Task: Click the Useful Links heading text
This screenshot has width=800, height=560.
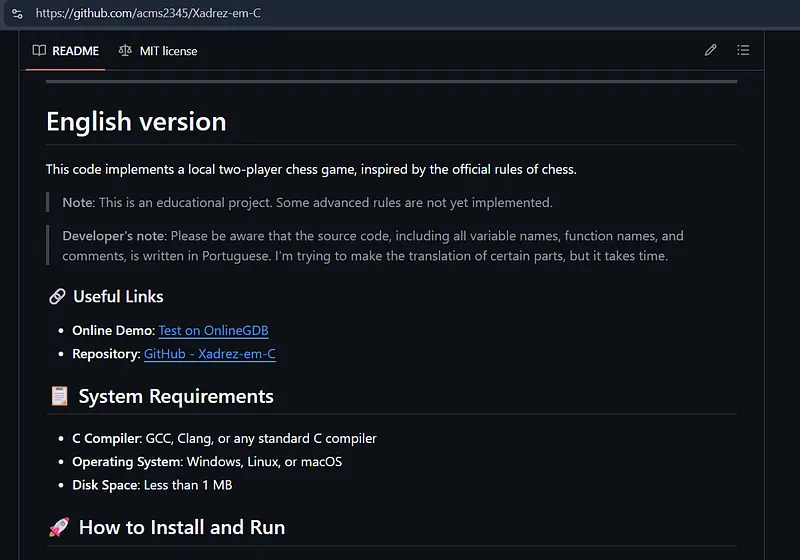Action: pyautogui.click(x=118, y=297)
